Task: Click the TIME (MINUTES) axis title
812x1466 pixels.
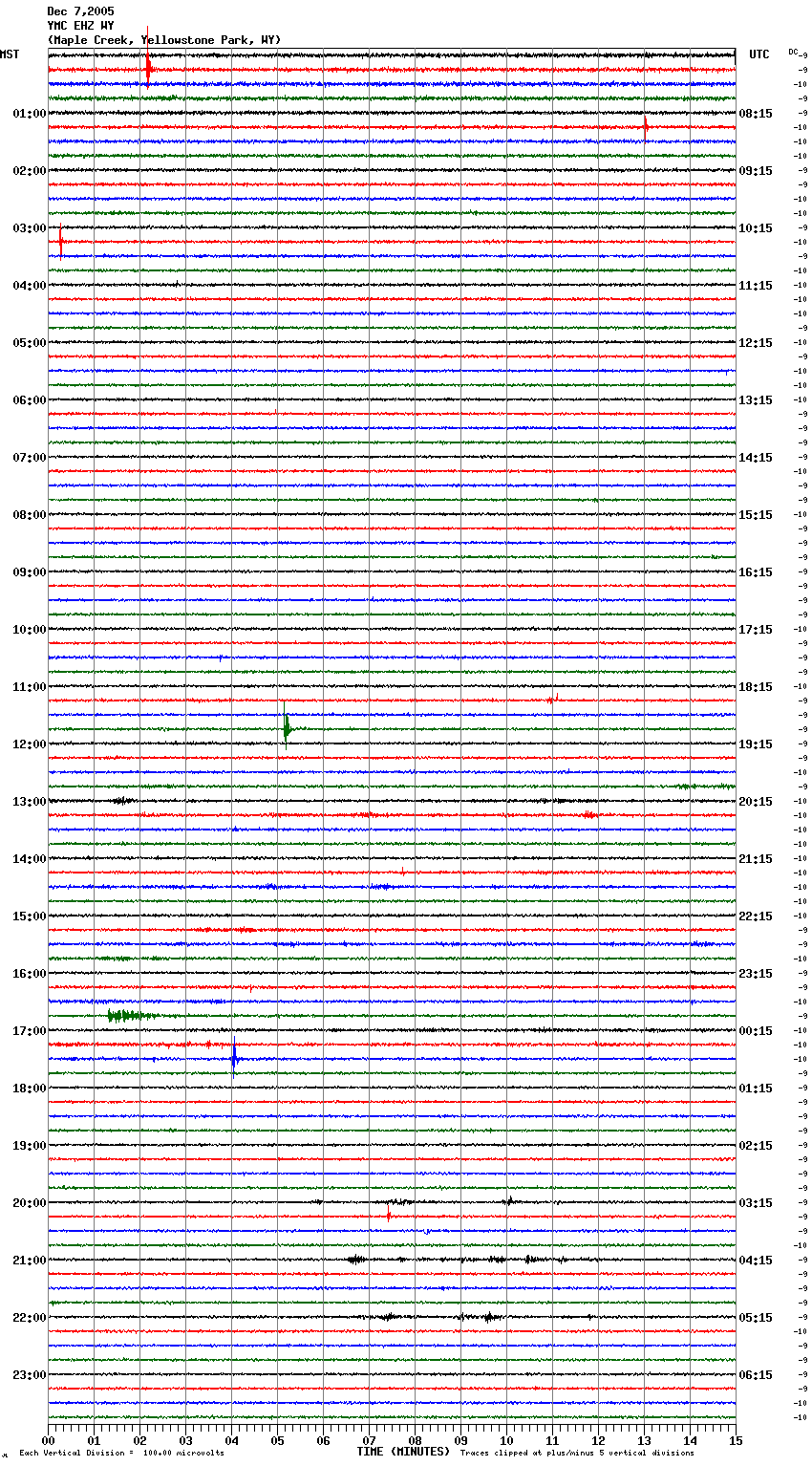Action: [403, 1452]
